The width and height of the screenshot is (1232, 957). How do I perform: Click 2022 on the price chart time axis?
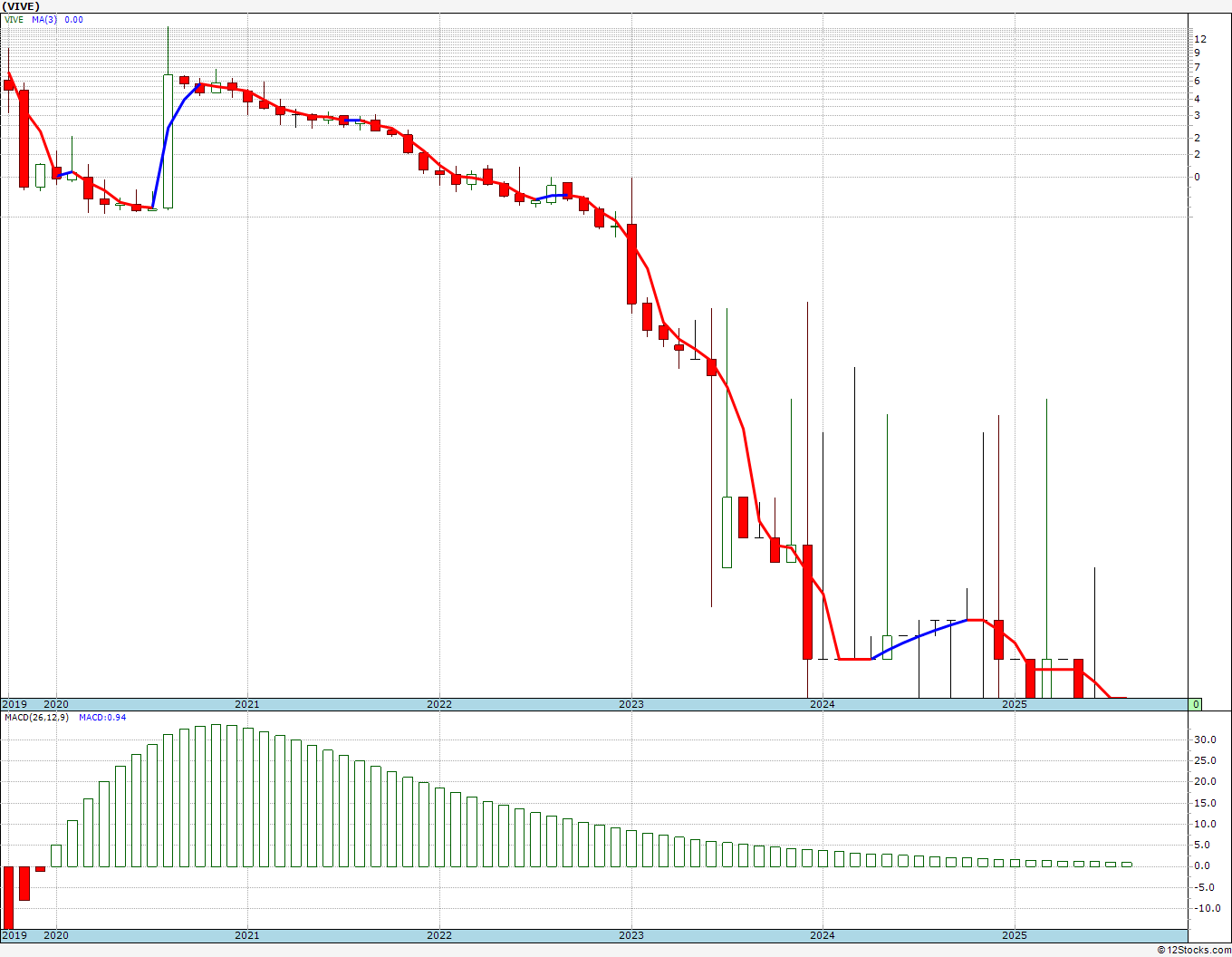pyautogui.click(x=439, y=704)
